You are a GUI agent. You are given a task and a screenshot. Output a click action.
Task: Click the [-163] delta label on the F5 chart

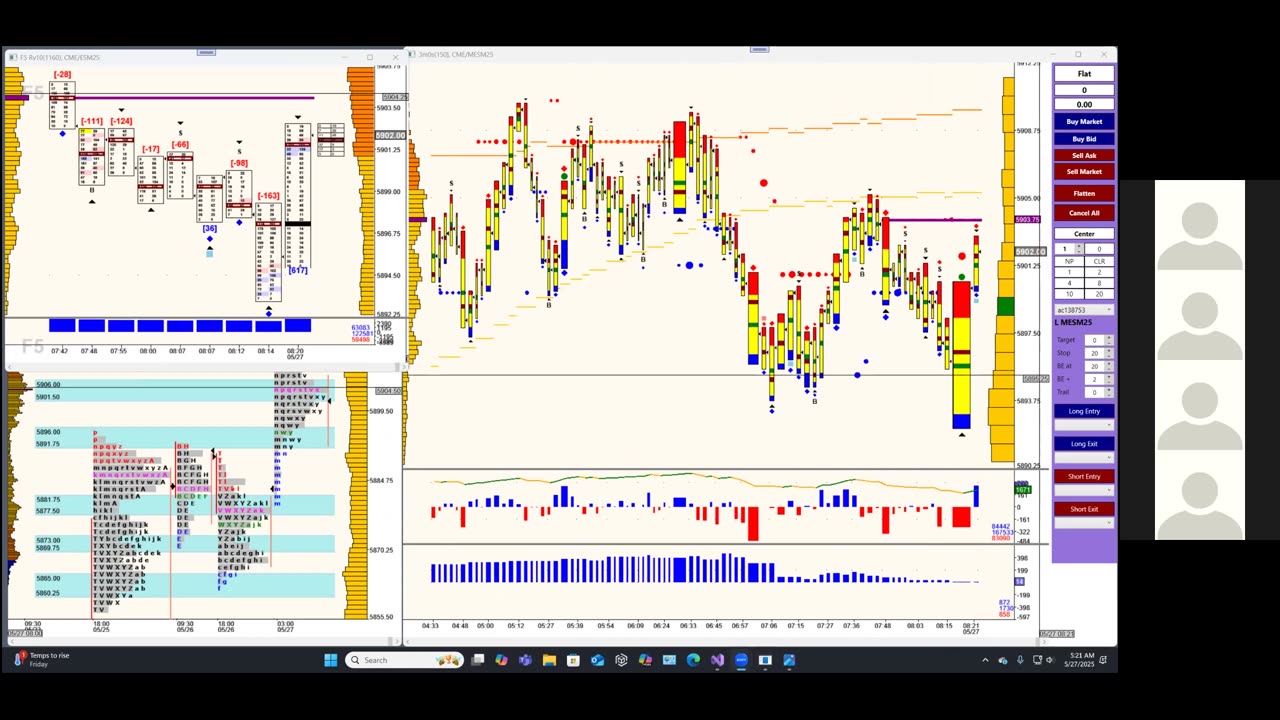click(x=268, y=196)
